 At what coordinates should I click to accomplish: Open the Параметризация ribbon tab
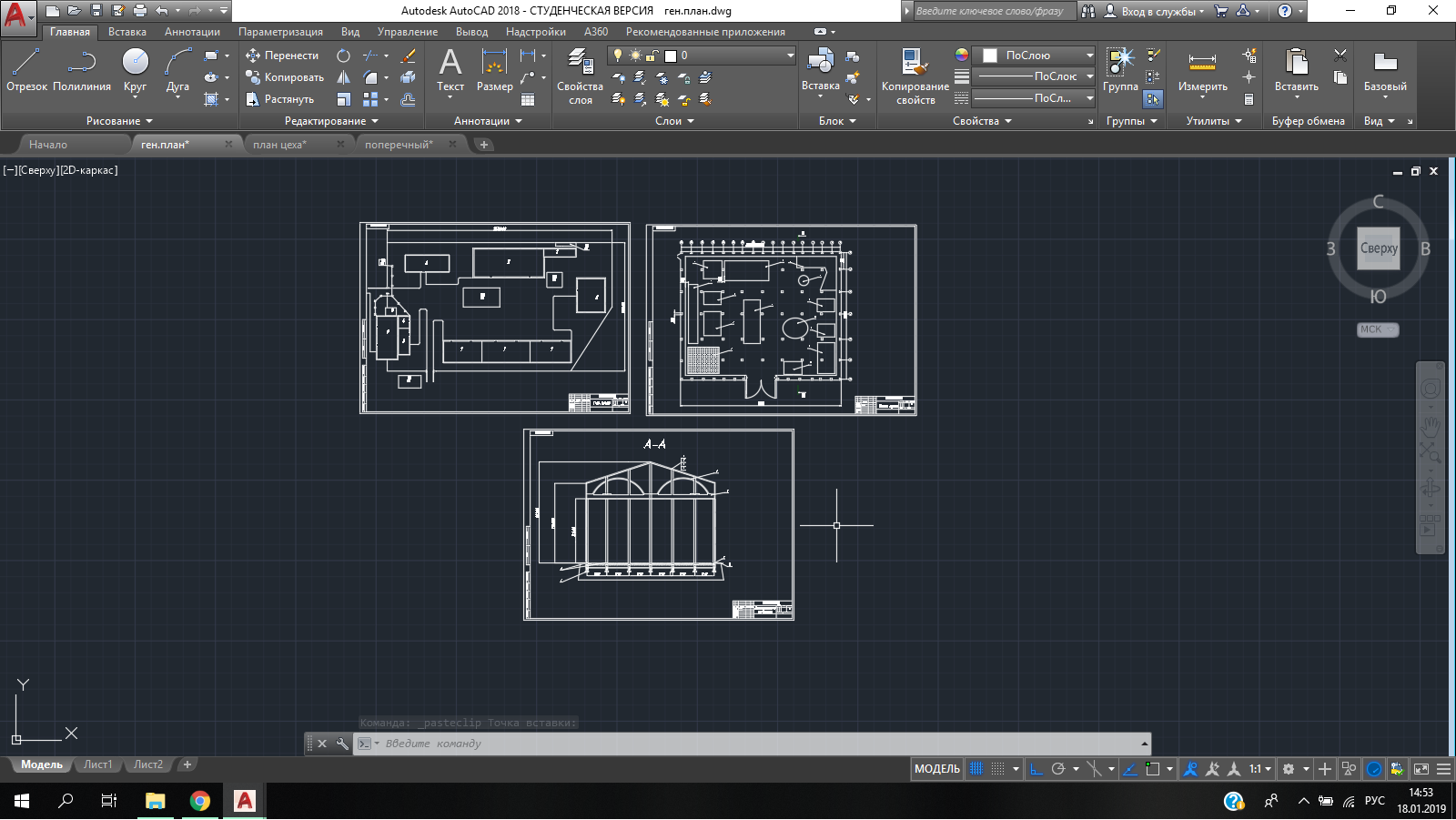[280, 32]
